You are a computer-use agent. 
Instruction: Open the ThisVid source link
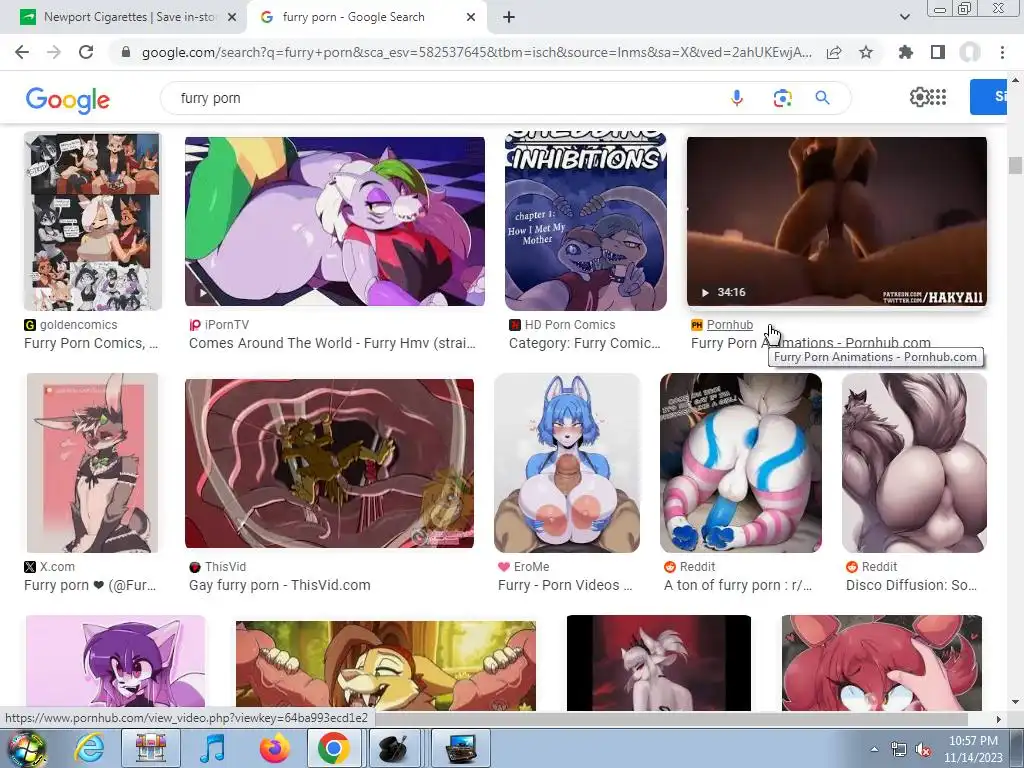[225, 567]
